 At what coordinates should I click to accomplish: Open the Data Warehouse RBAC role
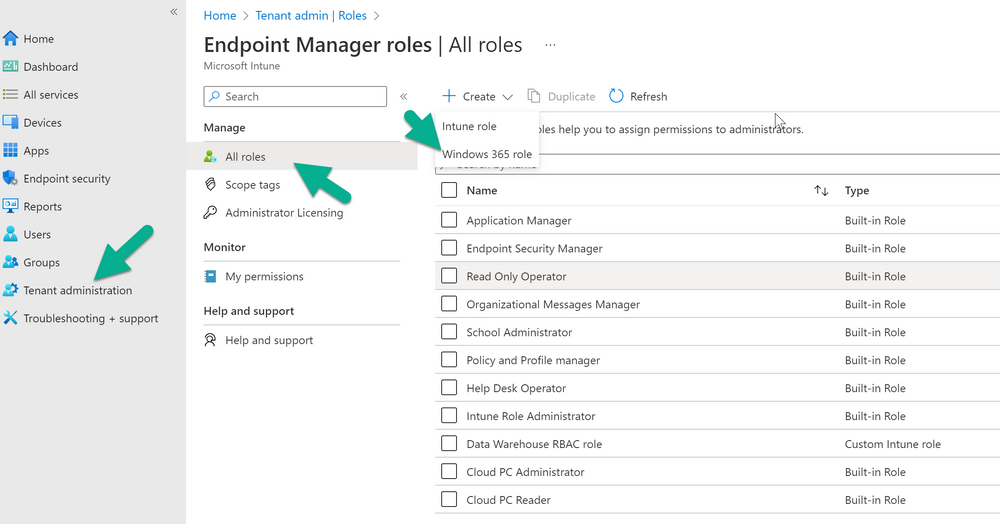pyautogui.click(x=534, y=444)
